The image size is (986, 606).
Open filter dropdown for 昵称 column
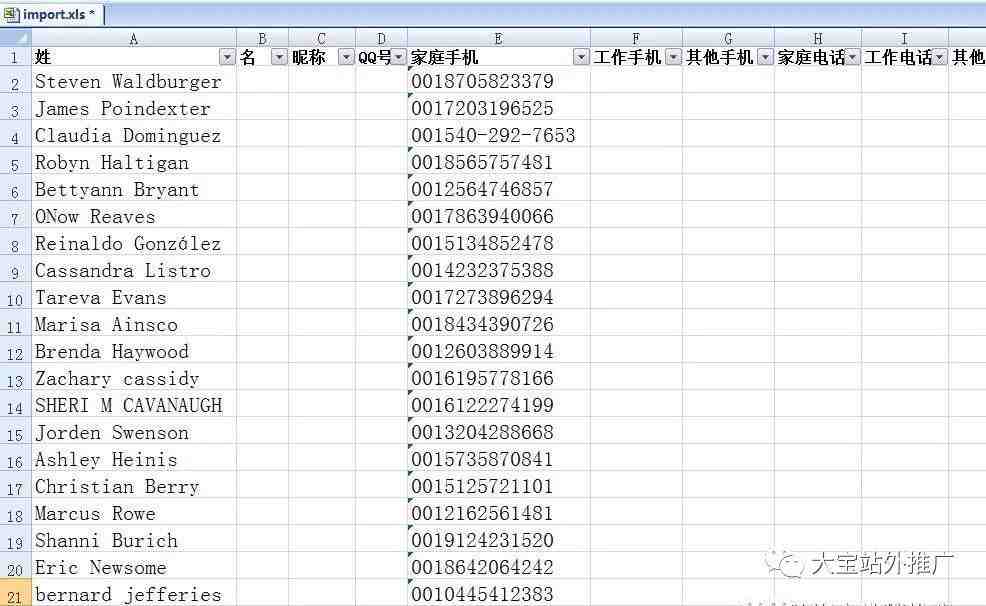346,58
